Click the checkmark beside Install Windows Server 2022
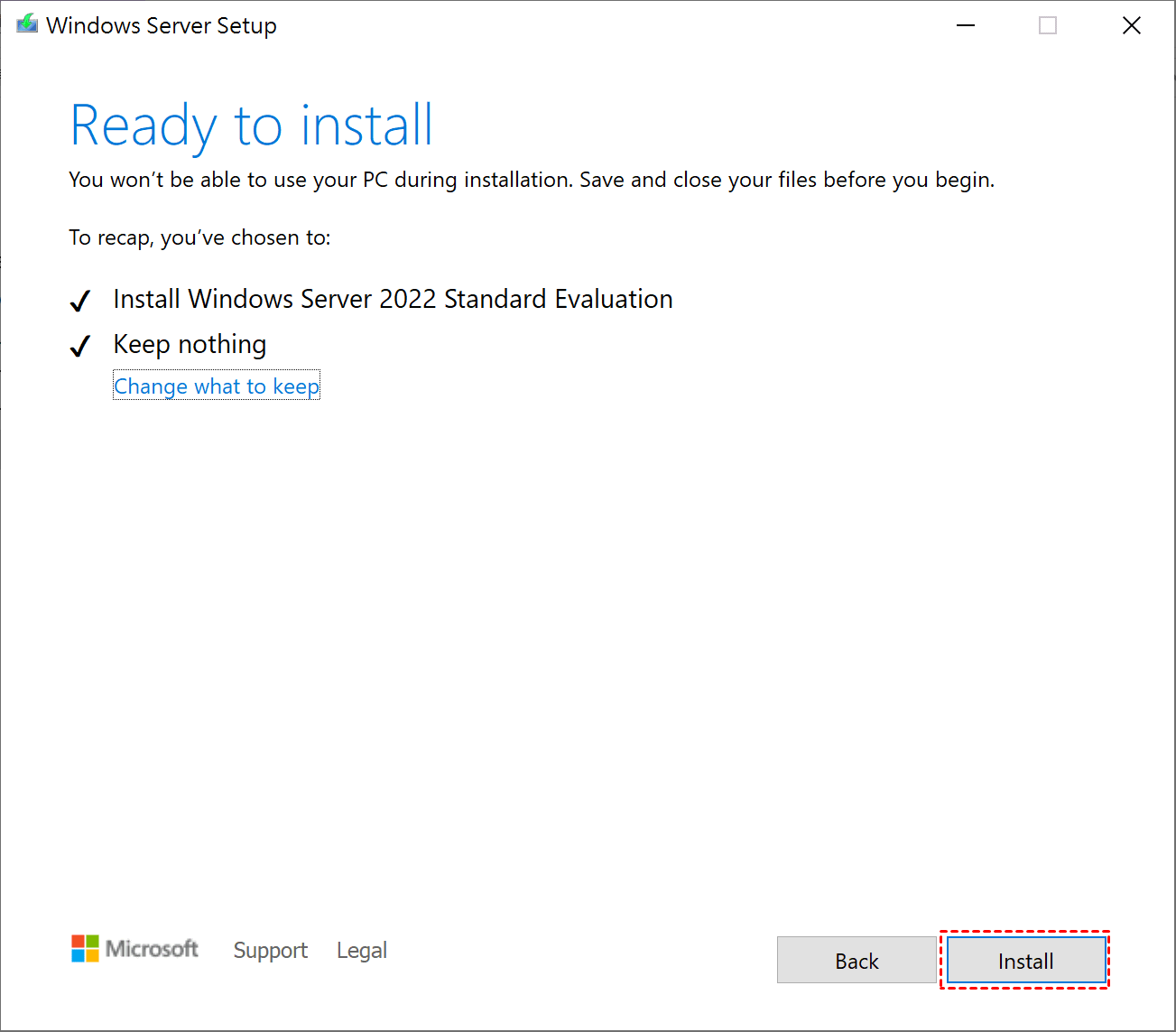 point(80,301)
